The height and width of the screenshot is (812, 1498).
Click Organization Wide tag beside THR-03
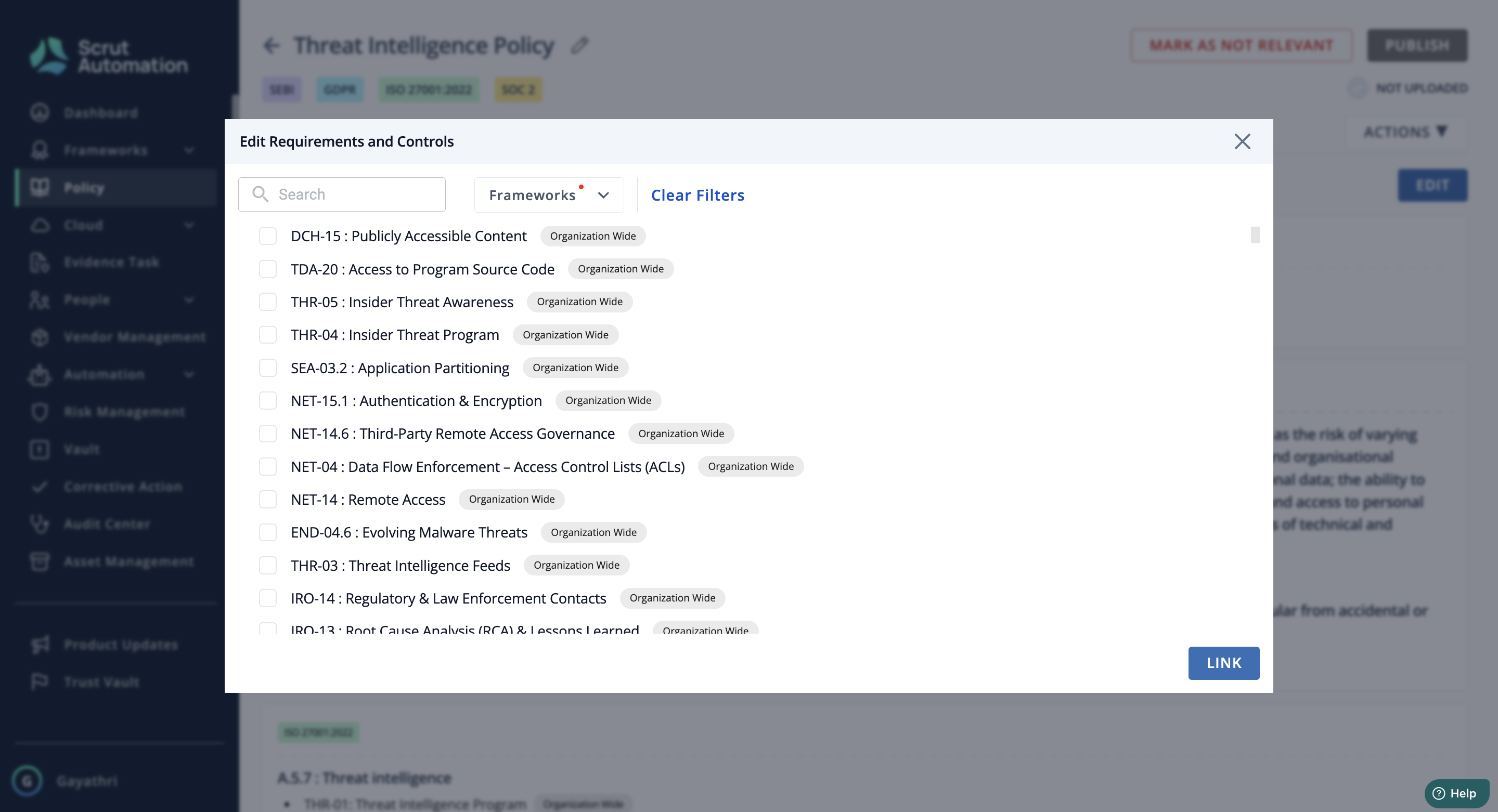coord(576,565)
